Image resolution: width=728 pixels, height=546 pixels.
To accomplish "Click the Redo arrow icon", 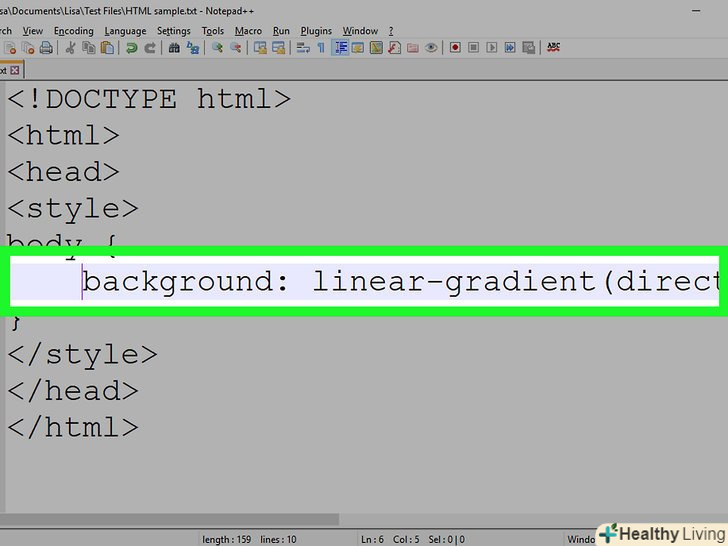I will pyautogui.click(x=150, y=47).
